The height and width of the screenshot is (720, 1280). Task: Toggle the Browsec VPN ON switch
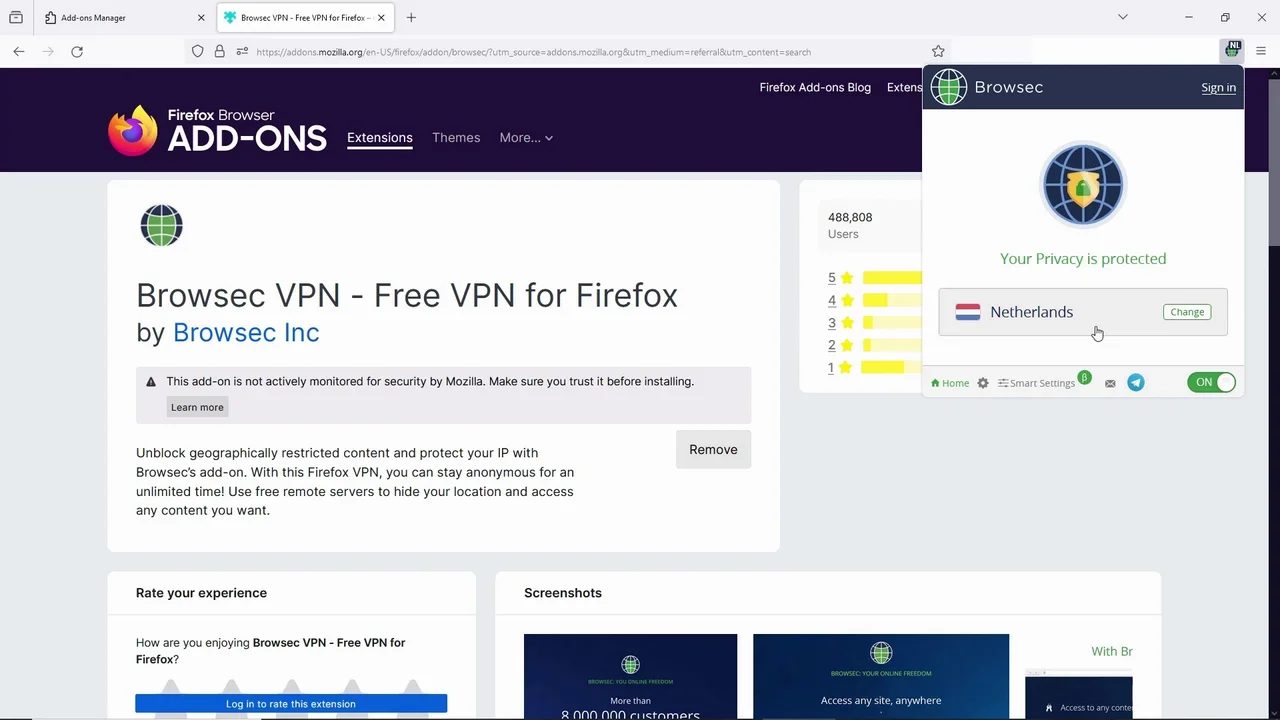1211,382
